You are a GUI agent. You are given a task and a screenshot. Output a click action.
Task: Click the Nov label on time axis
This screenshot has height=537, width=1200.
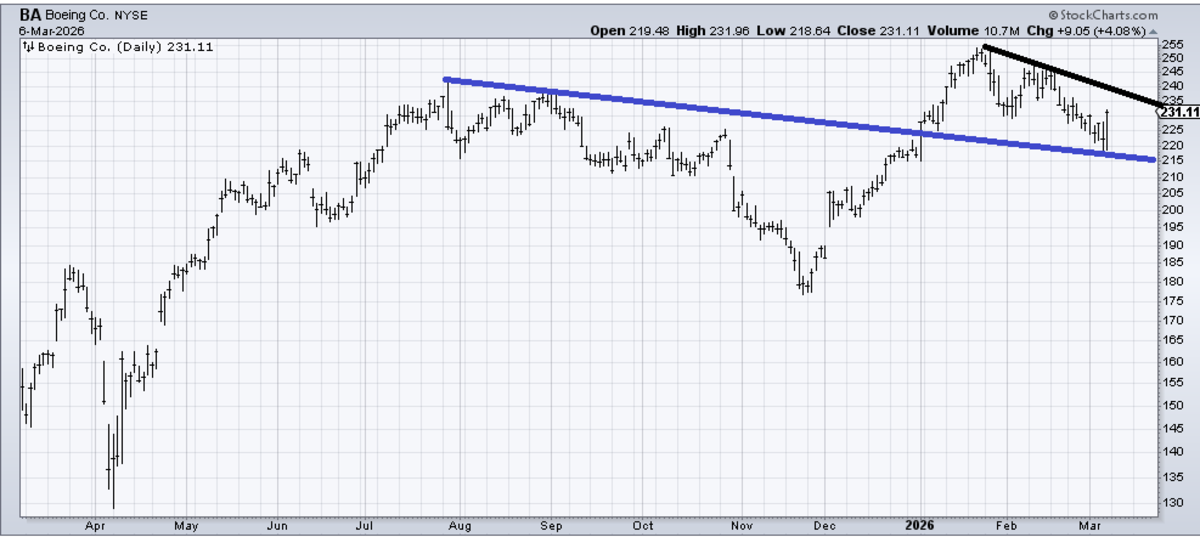[x=740, y=525]
